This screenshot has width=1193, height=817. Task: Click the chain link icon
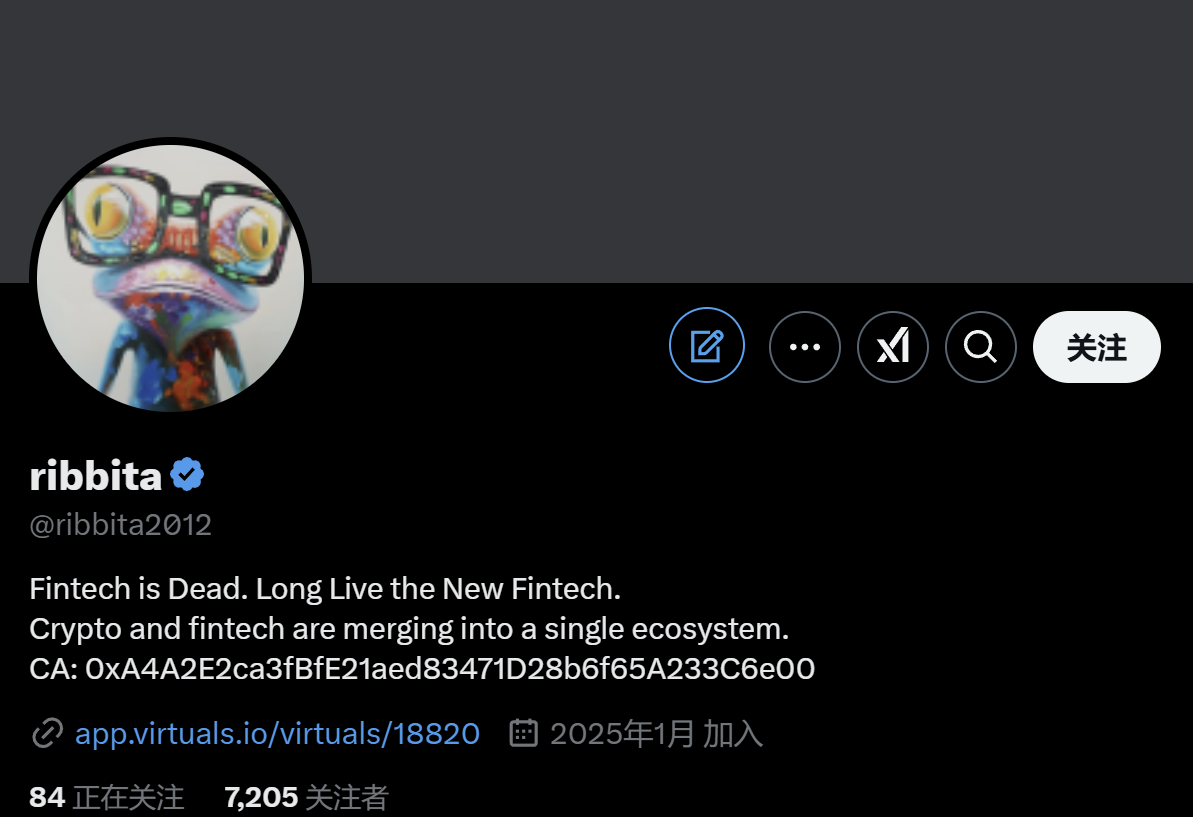coord(47,734)
